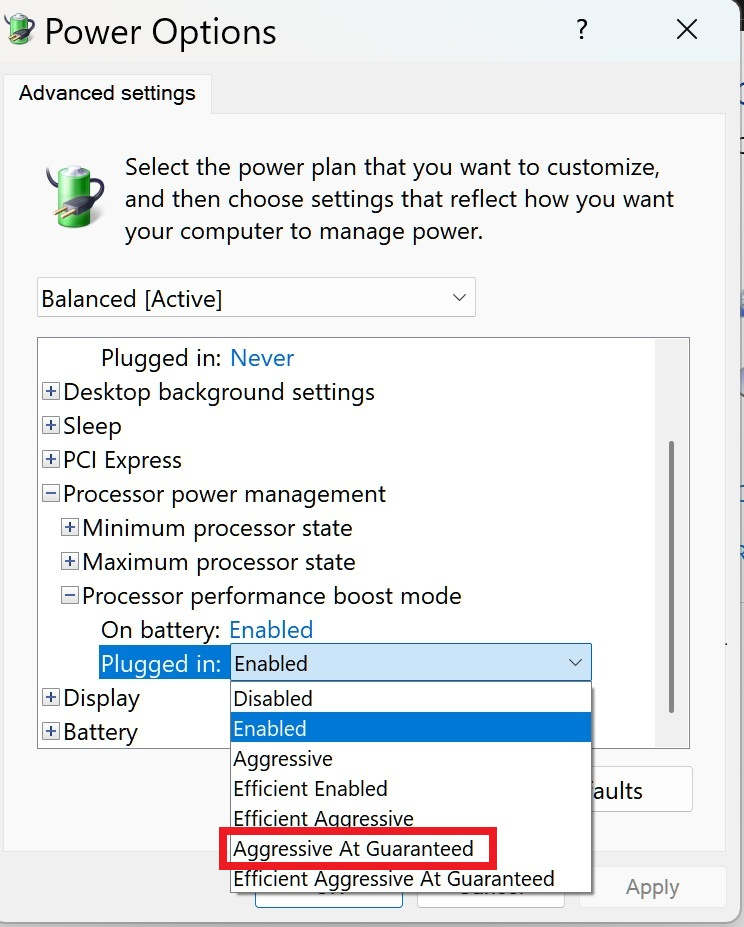Expand the PCI Express node
The image size is (744, 927).
(51, 459)
